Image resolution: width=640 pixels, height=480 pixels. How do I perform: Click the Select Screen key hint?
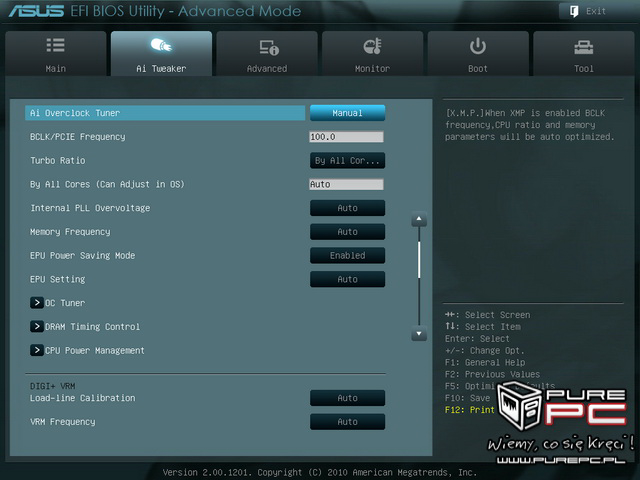[x=488, y=315]
